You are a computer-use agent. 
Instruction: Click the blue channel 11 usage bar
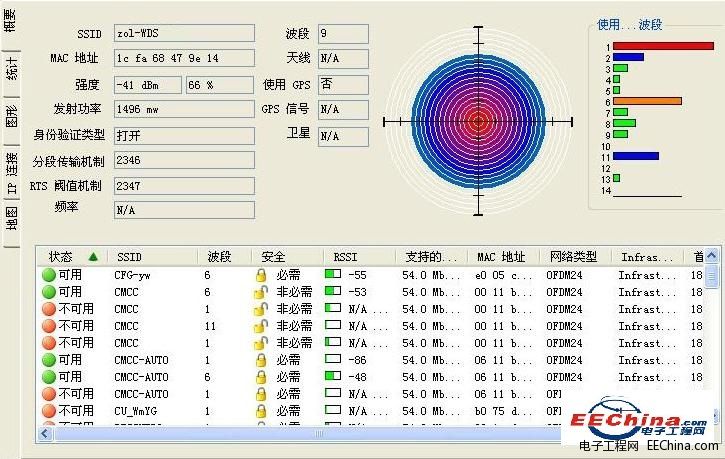[x=636, y=156]
